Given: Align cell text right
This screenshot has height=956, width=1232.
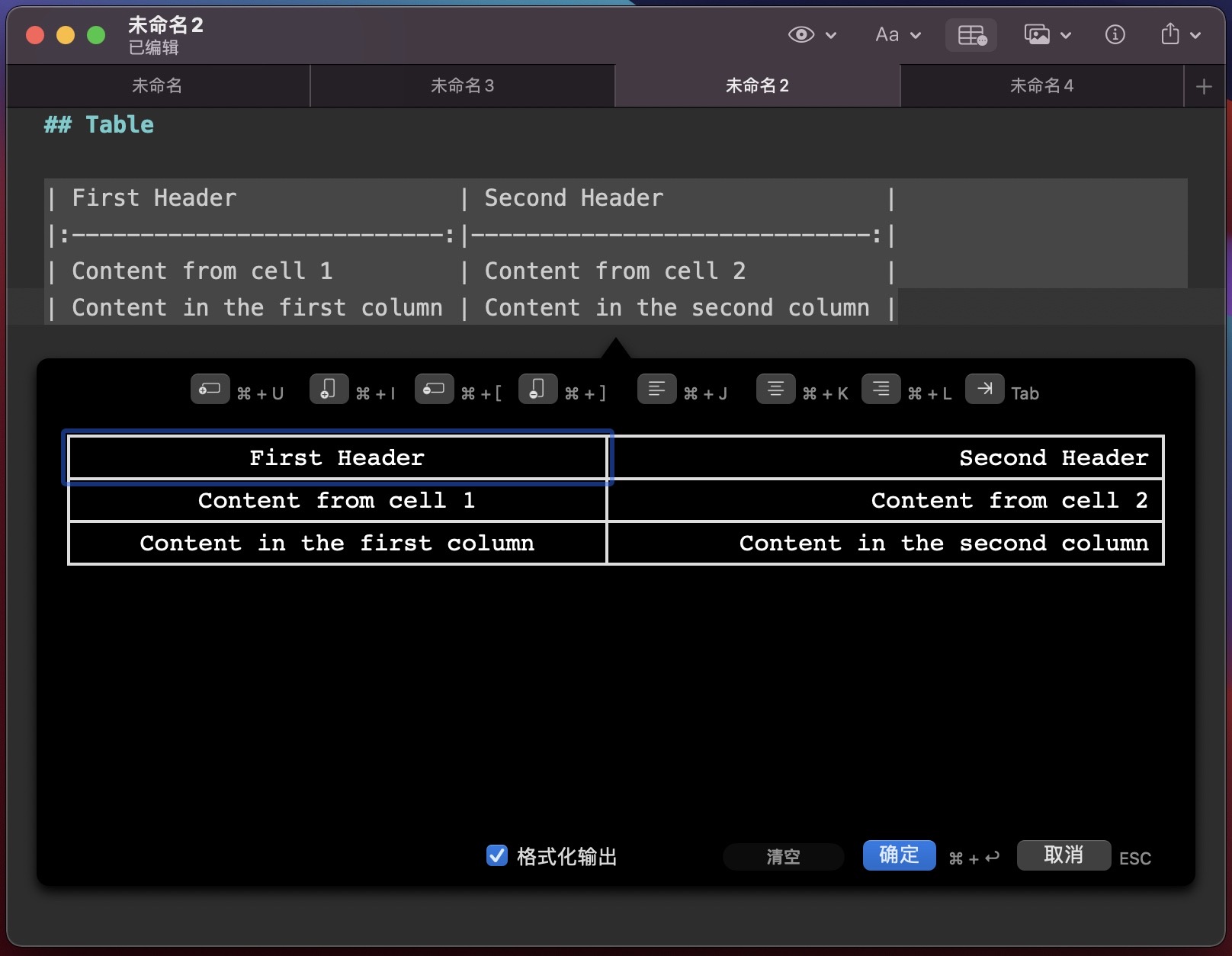Looking at the screenshot, I should click(881, 389).
